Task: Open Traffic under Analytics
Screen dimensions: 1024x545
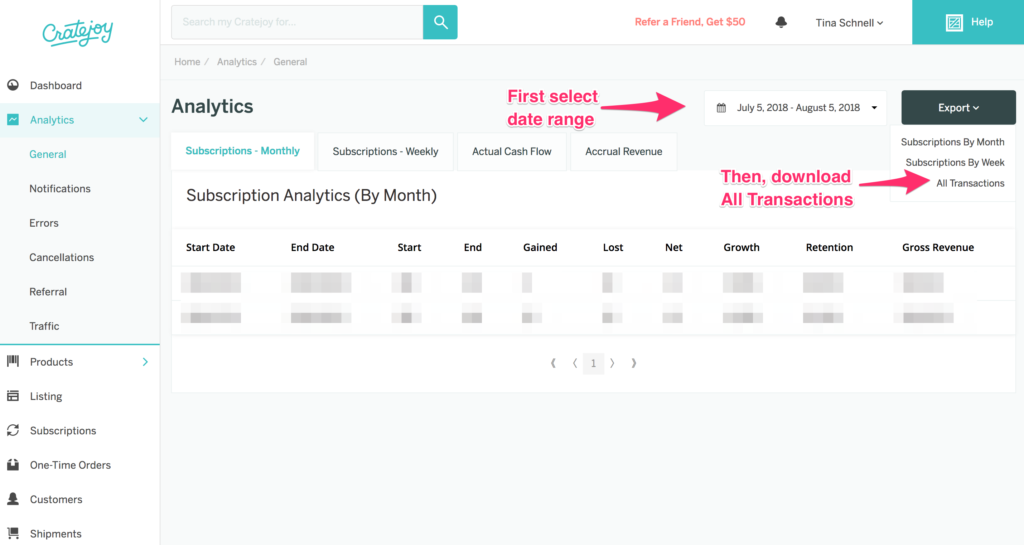Action: point(44,326)
